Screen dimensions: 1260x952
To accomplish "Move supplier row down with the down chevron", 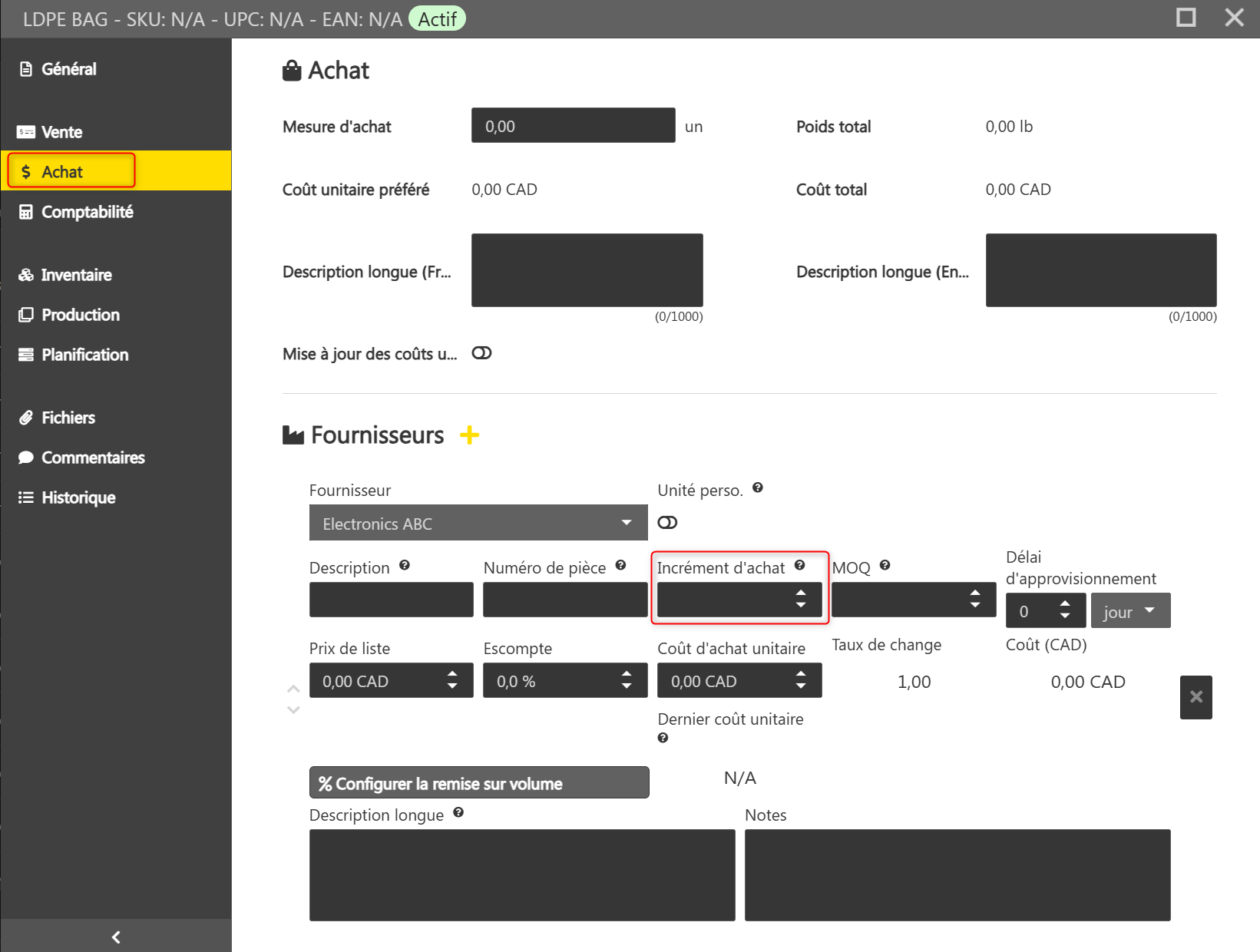I will click(293, 710).
